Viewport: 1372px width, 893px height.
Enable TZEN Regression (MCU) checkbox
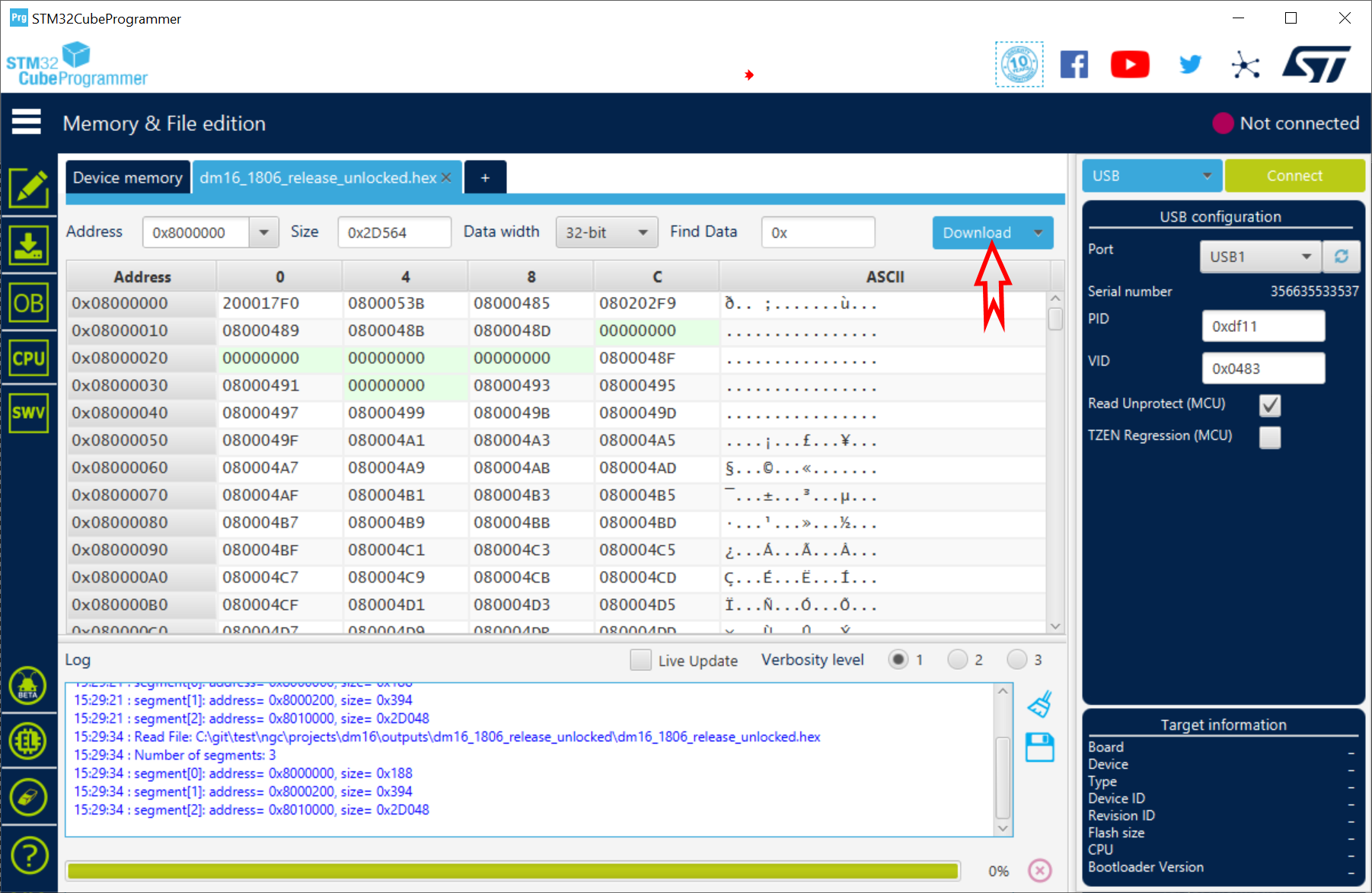(1269, 437)
